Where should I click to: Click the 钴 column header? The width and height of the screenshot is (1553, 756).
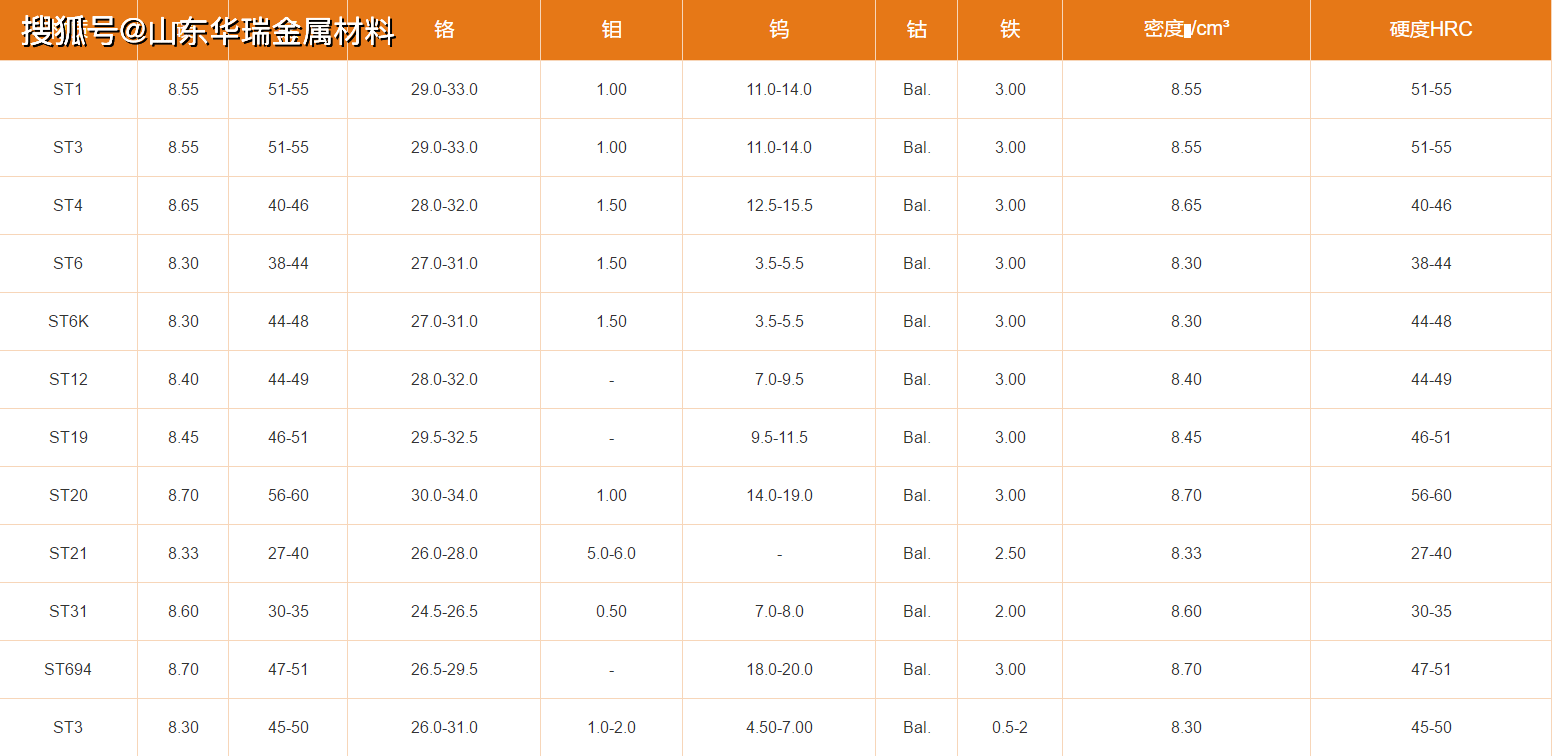click(x=916, y=30)
